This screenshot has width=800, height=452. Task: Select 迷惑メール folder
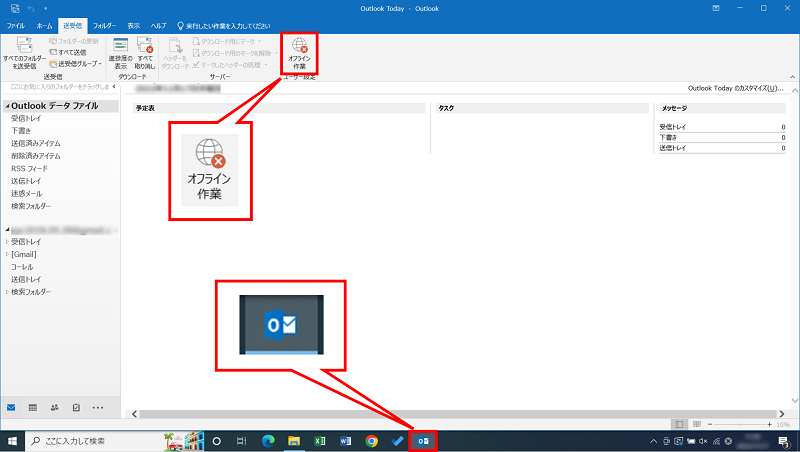click(27, 194)
